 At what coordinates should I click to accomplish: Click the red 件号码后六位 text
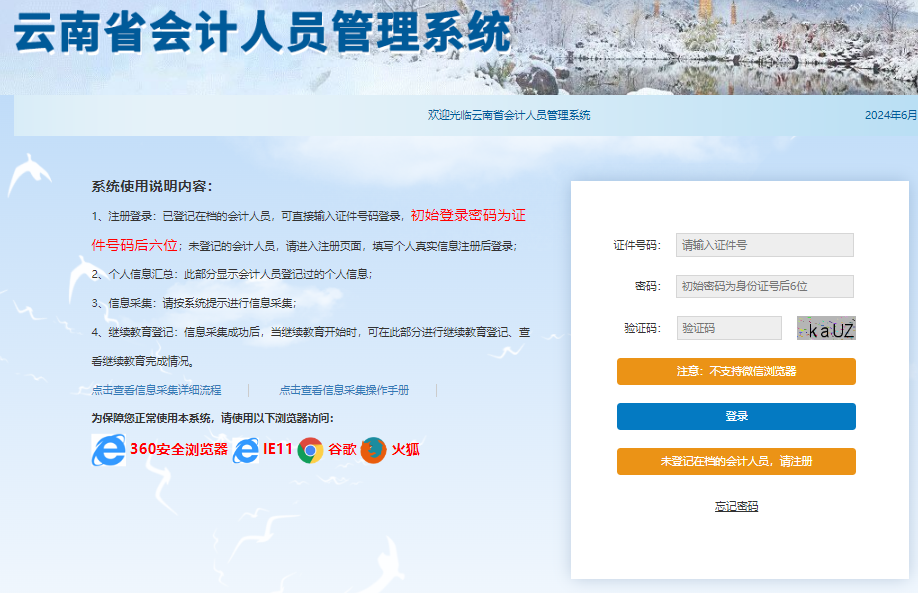[x=134, y=245]
